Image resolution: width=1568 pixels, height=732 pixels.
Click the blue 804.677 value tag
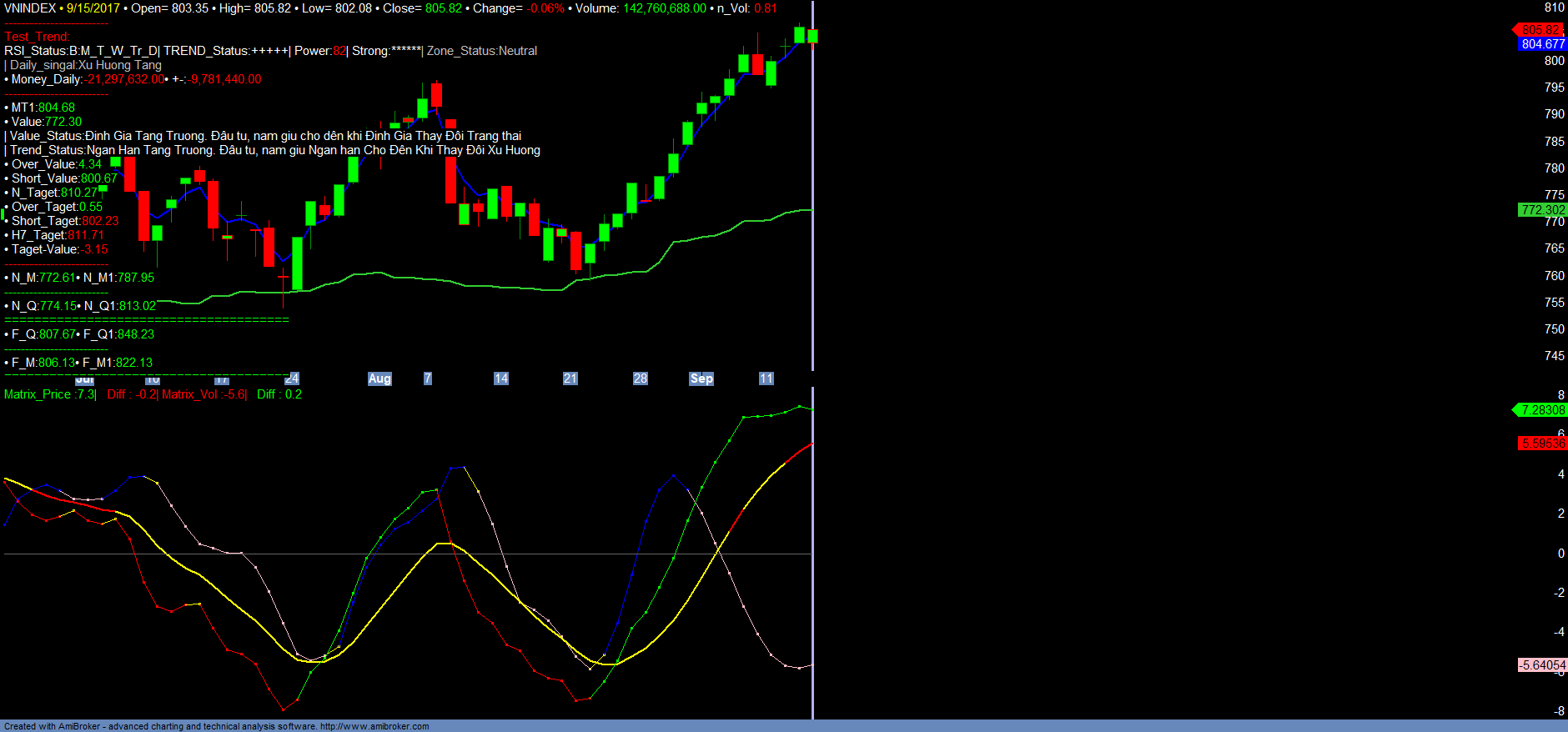coord(1542,44)
